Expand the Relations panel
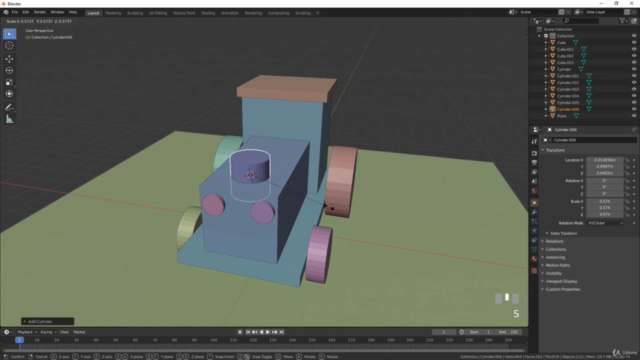640x360 pixels. [x=554, y=242]
